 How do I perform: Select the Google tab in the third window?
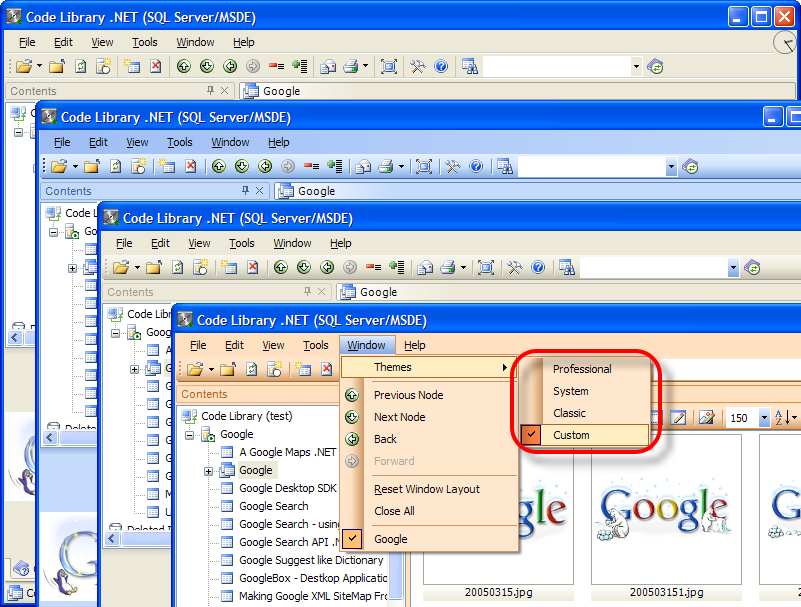pos(369,292)
